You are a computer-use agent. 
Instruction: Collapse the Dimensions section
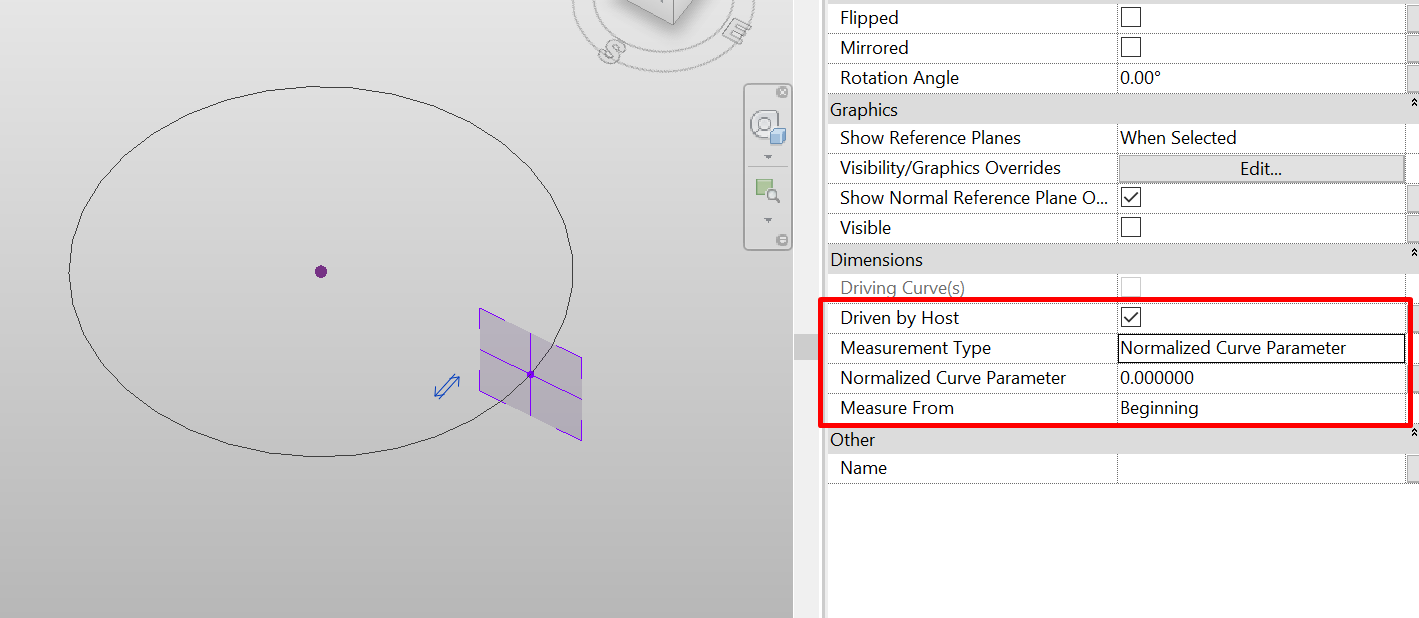coord(1413,253)
